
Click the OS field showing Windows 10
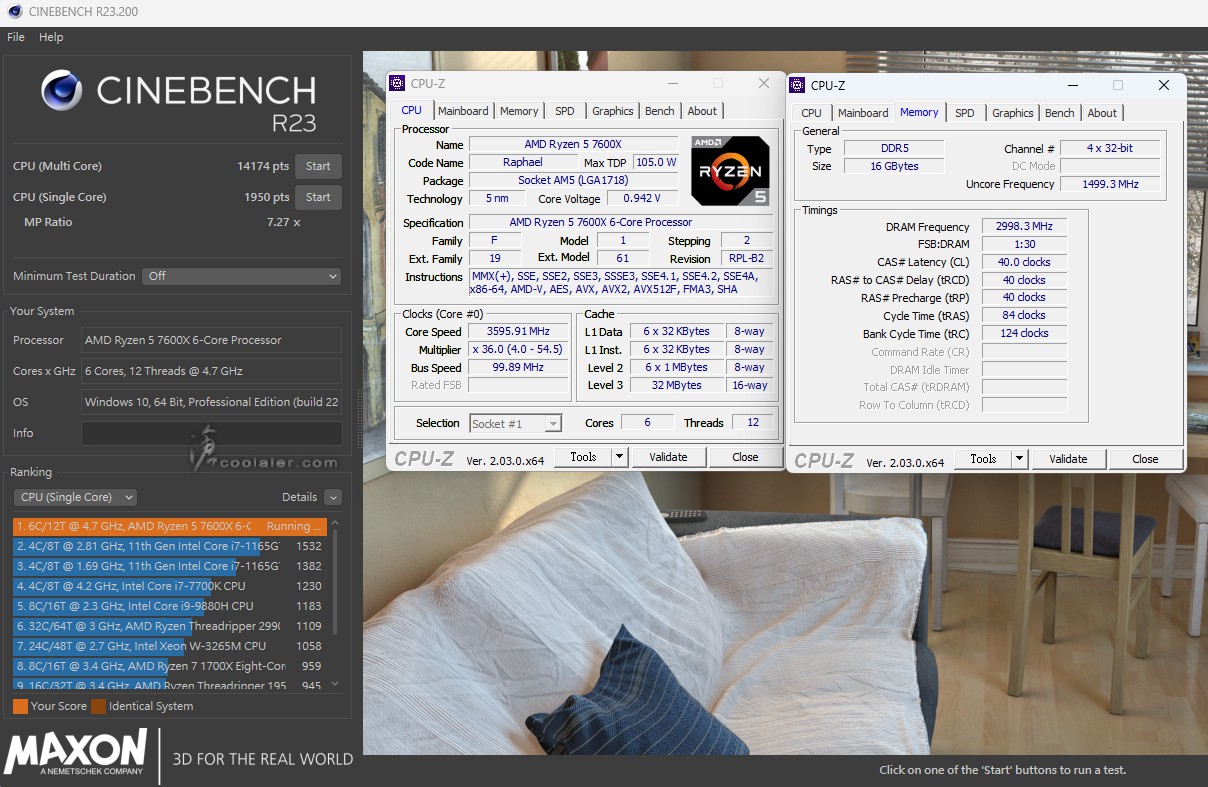click(212, 402)
